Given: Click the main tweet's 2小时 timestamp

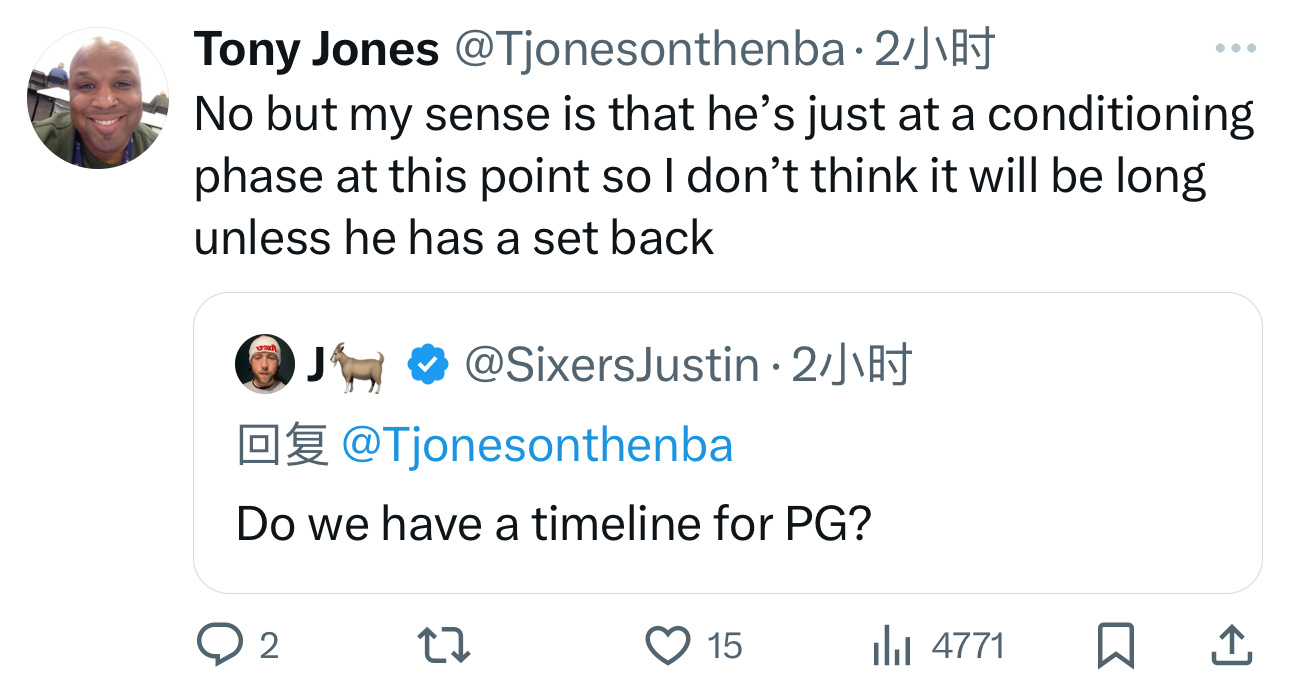Looking at the screenshot, I should tap(935, 49).
